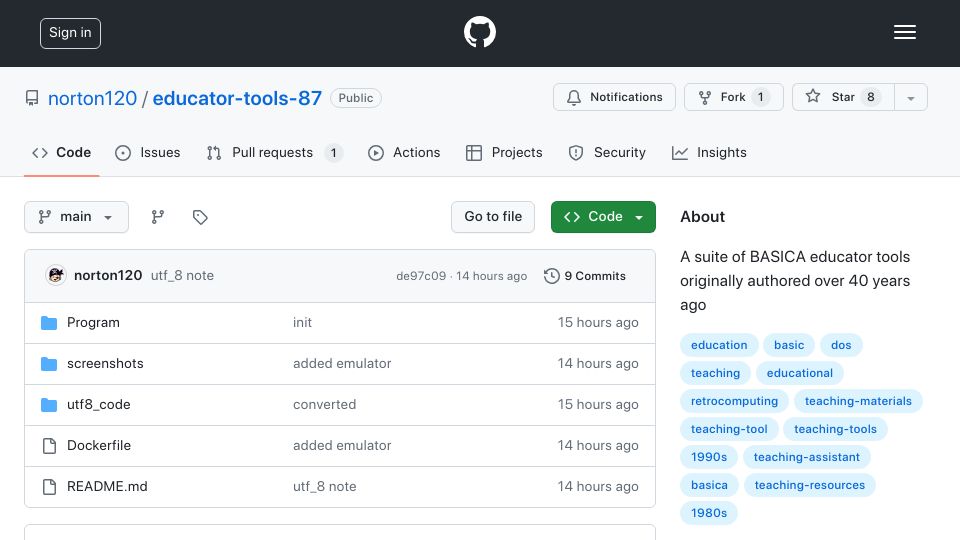Select the basic topic tag
This screenshot has height=540, width=960.
789,345
